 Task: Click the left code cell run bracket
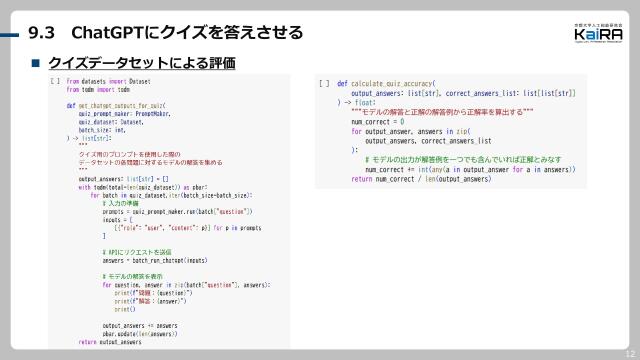(x=55, y=81)
